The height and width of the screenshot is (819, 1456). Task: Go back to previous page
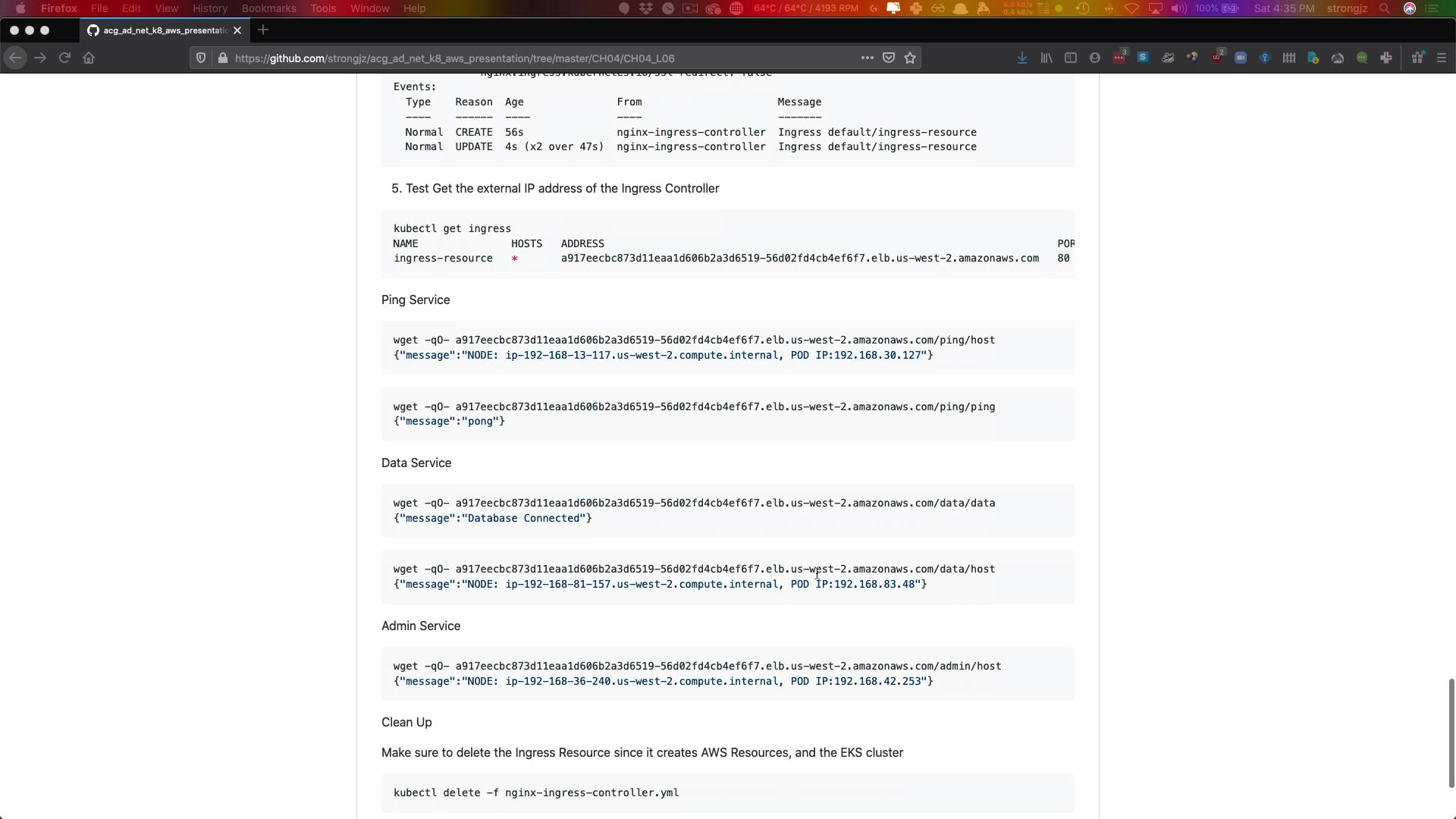pos(15,58)
